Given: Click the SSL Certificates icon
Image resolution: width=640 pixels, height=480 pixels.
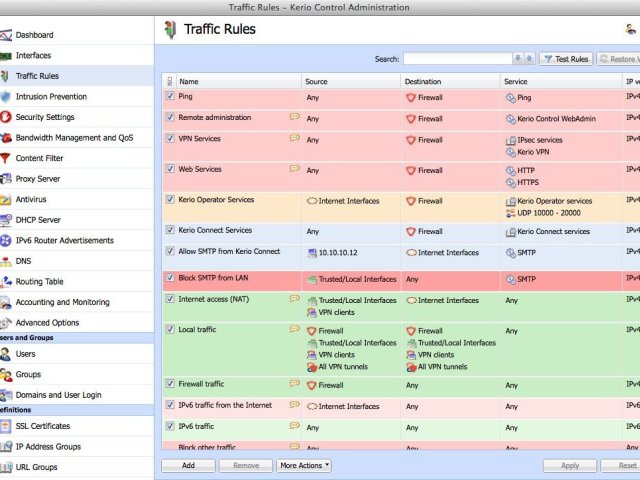Looking at the screenshot, I should [x=5, y=426].
